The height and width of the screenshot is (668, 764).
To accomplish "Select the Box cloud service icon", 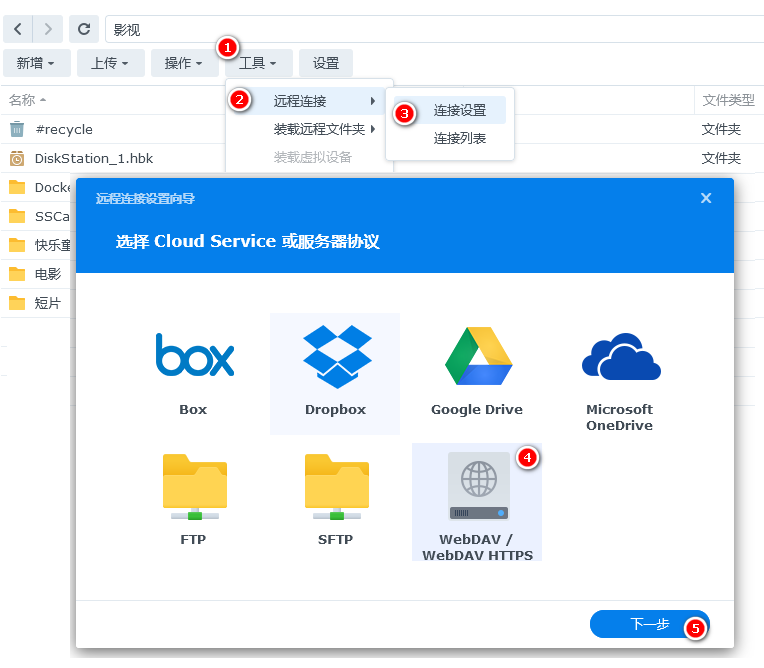I will point(194,355).
